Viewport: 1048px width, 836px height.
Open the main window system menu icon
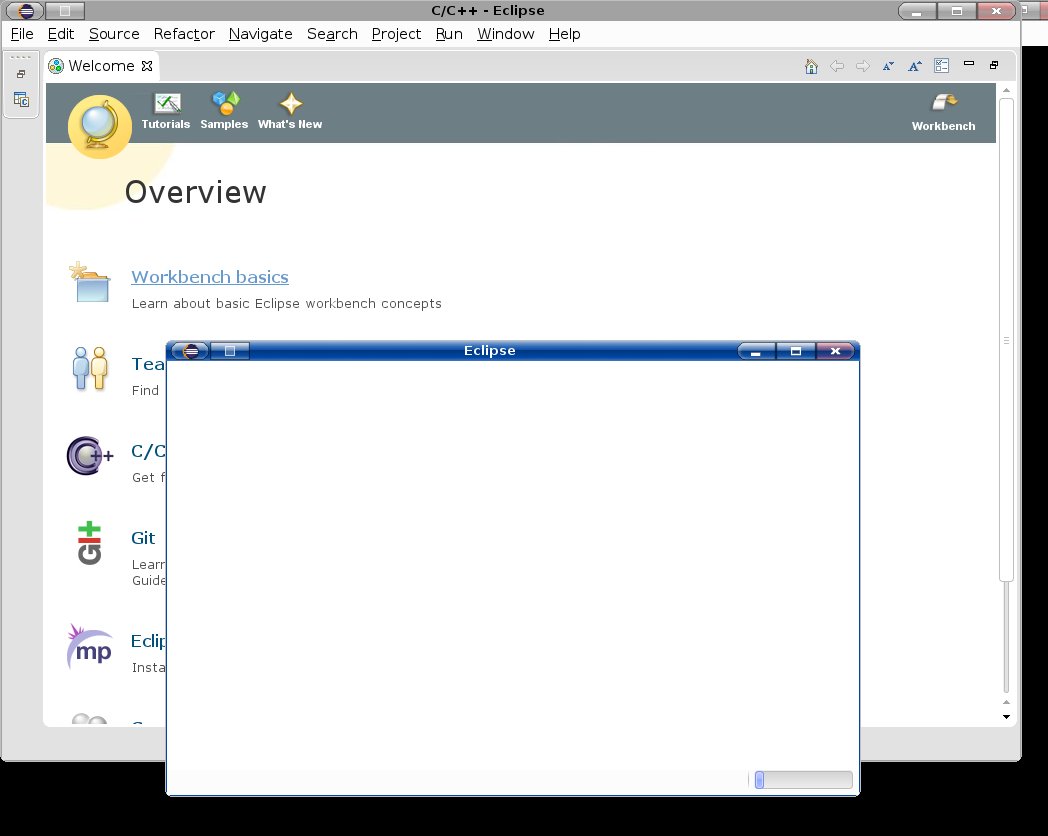click(25, 11)
